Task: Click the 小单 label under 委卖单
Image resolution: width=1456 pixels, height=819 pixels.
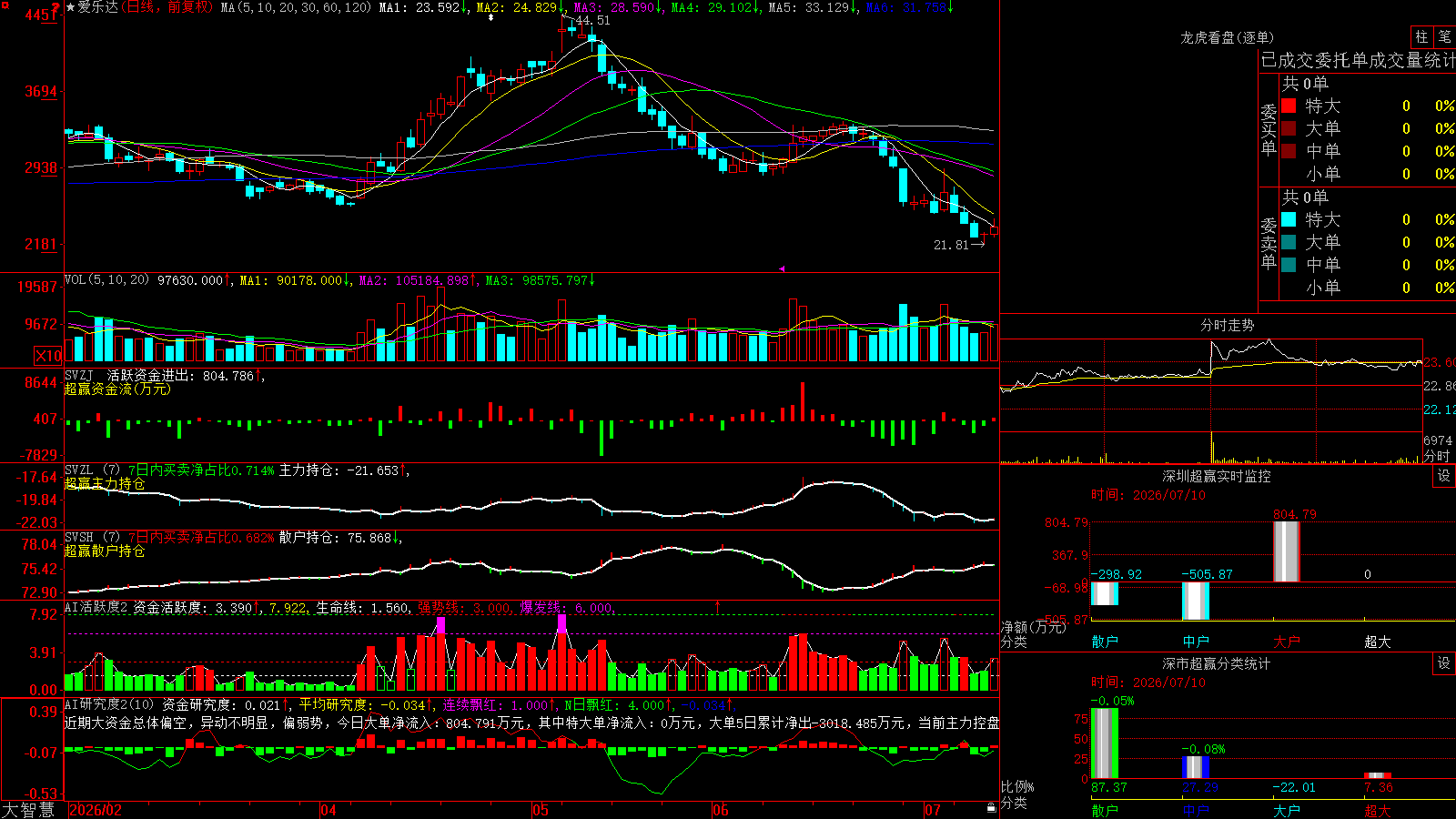Action: 1323,288
